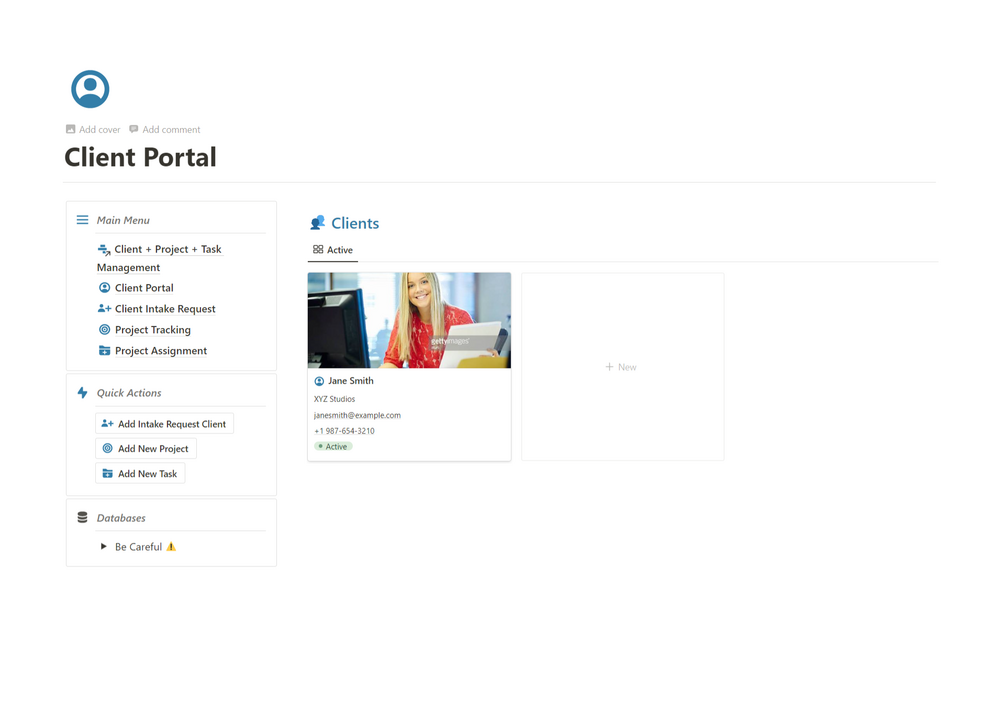The height and width of the screenshot is (725, 1005).
Task: Click the Main Menu hamburger icon
Action: coord(83,220)
